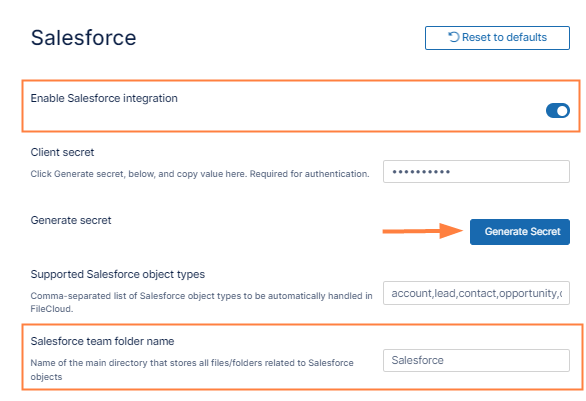Click the Client secret password field
Image resolution: width=586 pixels, height=401 pixels.
(x=476, y=172)
